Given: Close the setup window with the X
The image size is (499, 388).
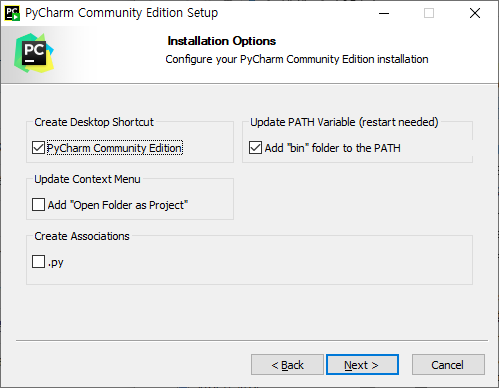Looking at the screenshot, I should [475, 13].
